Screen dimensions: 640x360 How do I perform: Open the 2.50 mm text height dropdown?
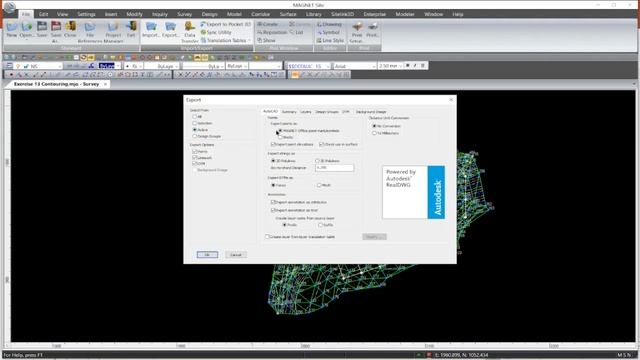[400, 66]
